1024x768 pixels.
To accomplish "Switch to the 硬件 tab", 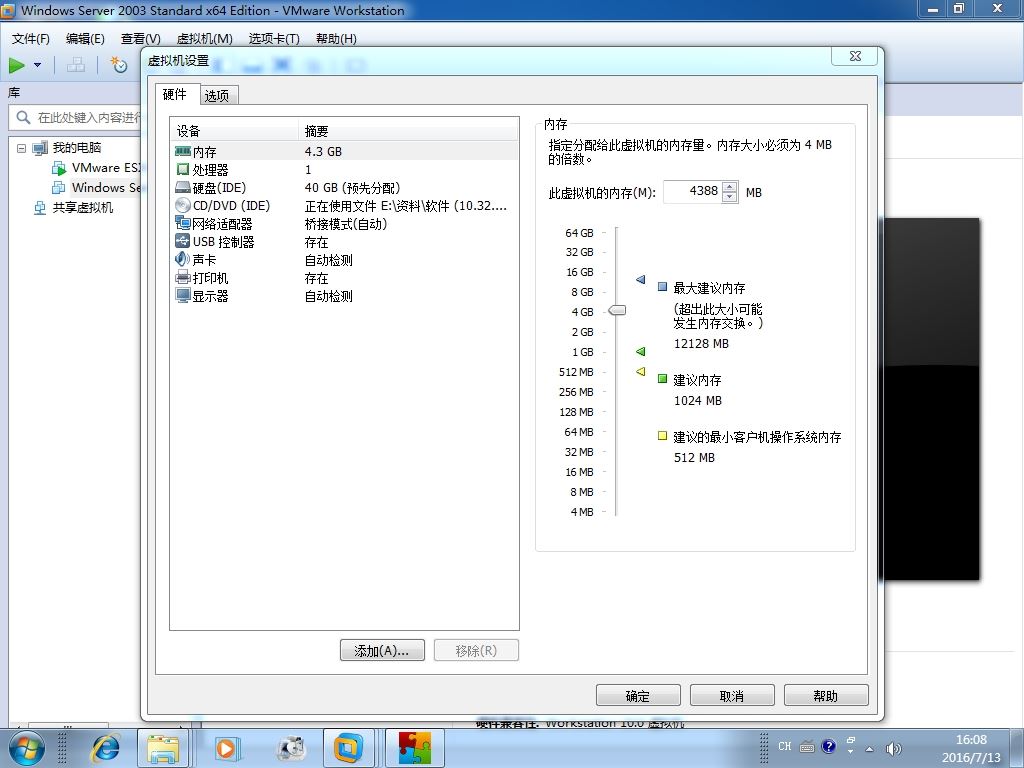I will 175,94.
